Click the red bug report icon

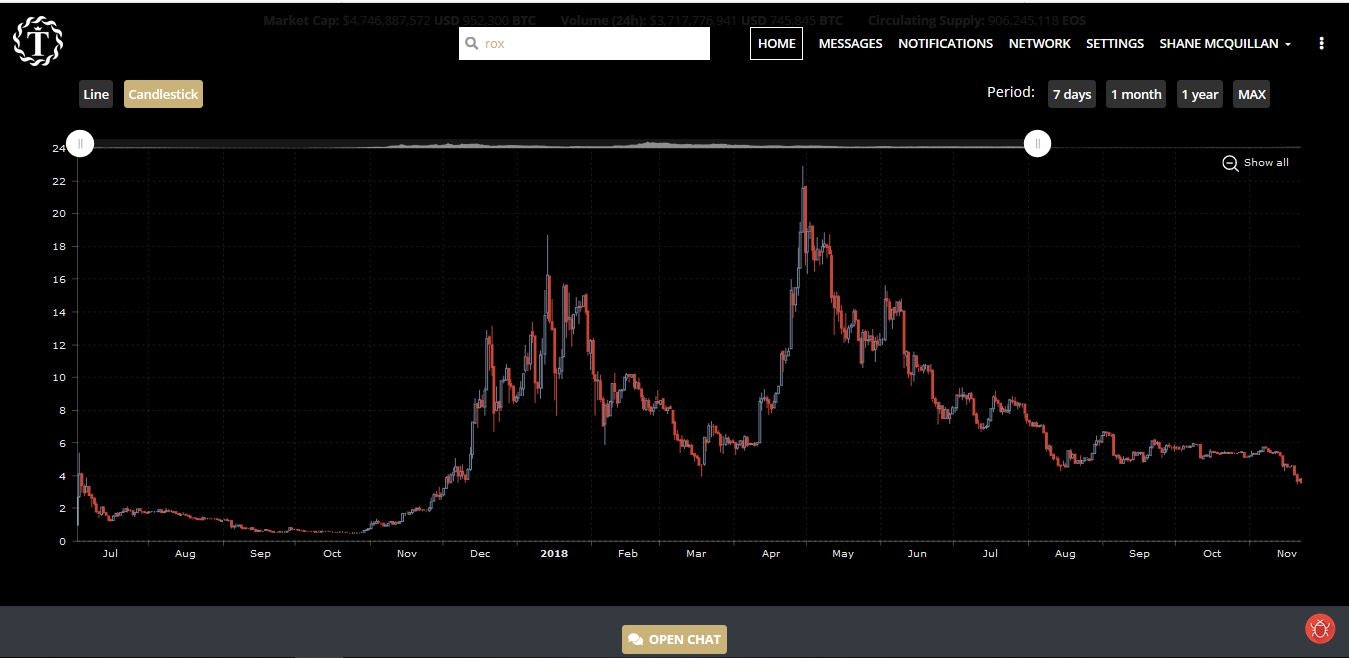tap(1320, 629)
